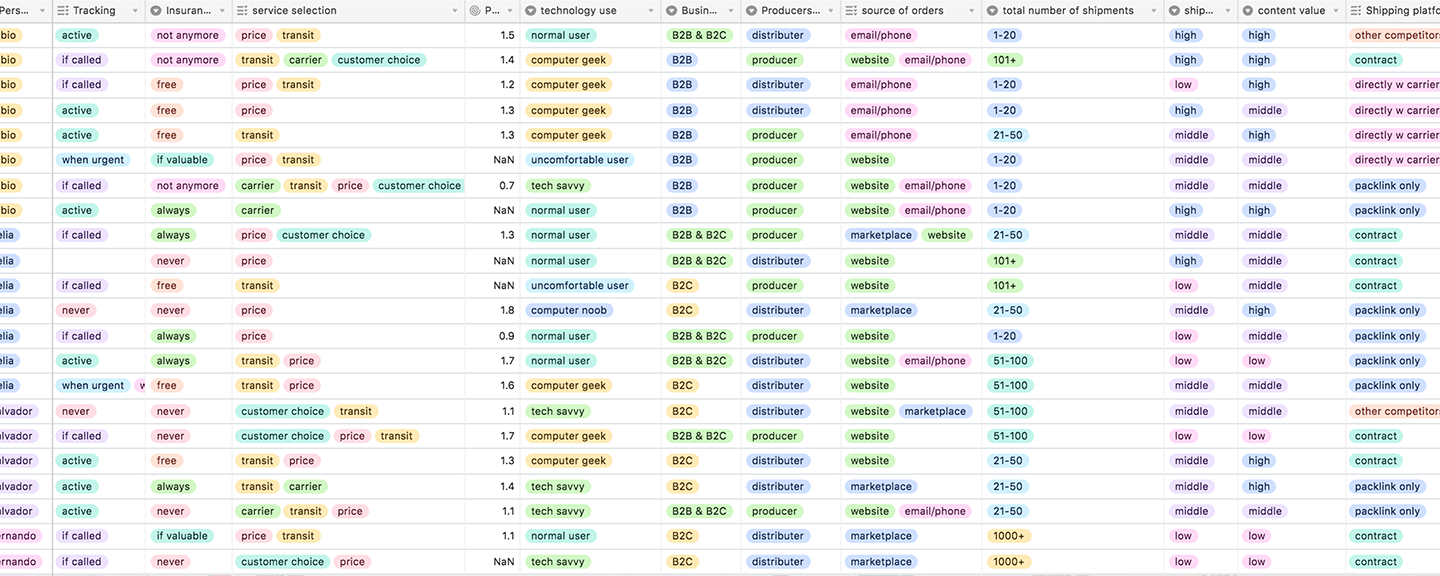Click "computer geek" in the 1.6 row
Viewport: 1440px width, 576px height.
[x=568, y=386]
